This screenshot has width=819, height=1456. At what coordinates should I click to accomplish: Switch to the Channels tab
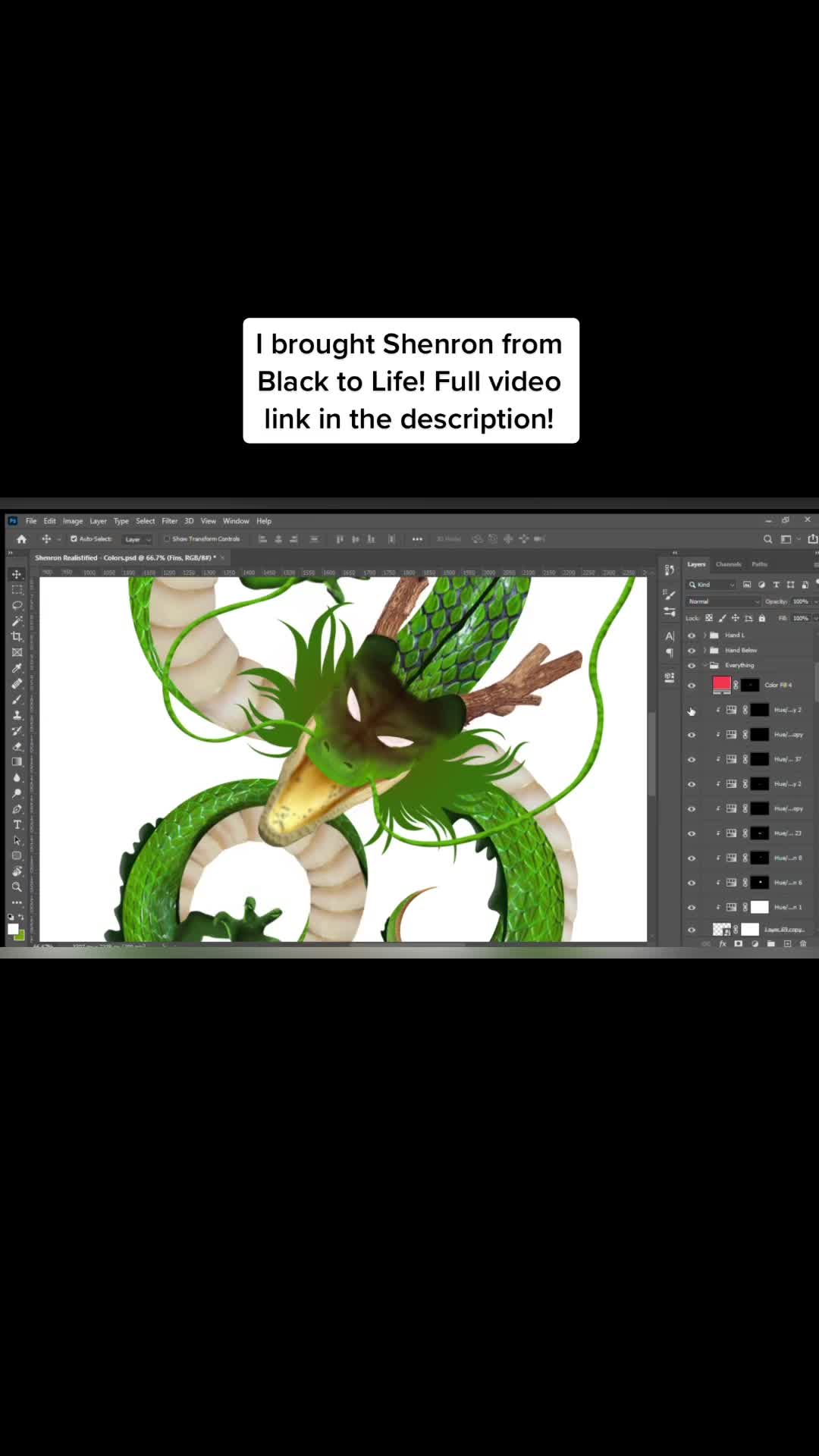728,564
